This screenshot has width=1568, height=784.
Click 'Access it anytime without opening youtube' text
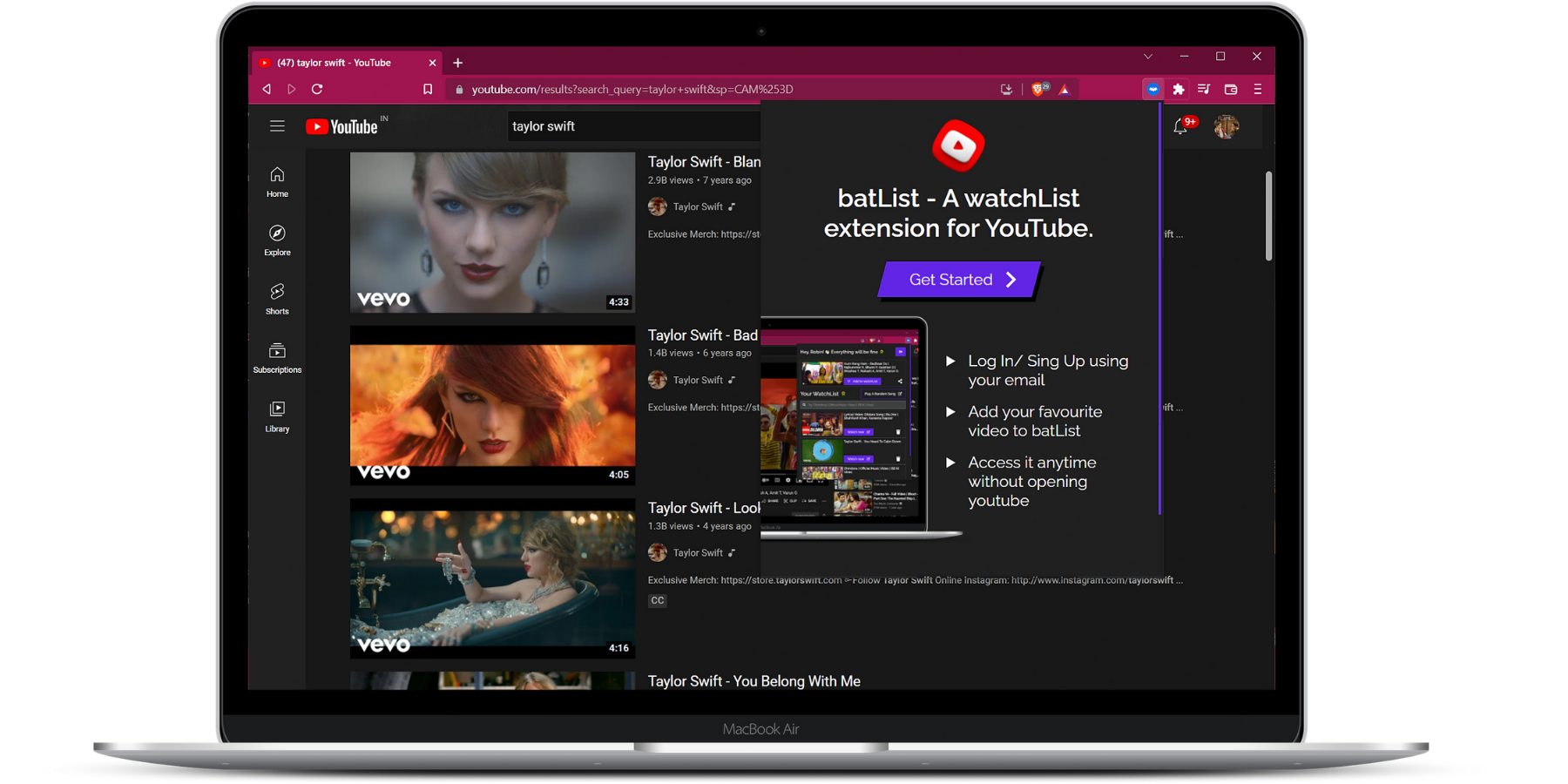1032,482
